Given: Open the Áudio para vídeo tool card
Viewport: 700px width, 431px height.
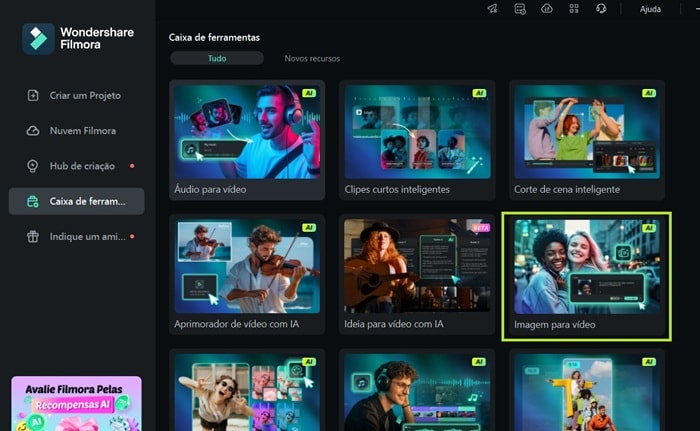Looking at the screenshot, I should (x=247, y=140).
